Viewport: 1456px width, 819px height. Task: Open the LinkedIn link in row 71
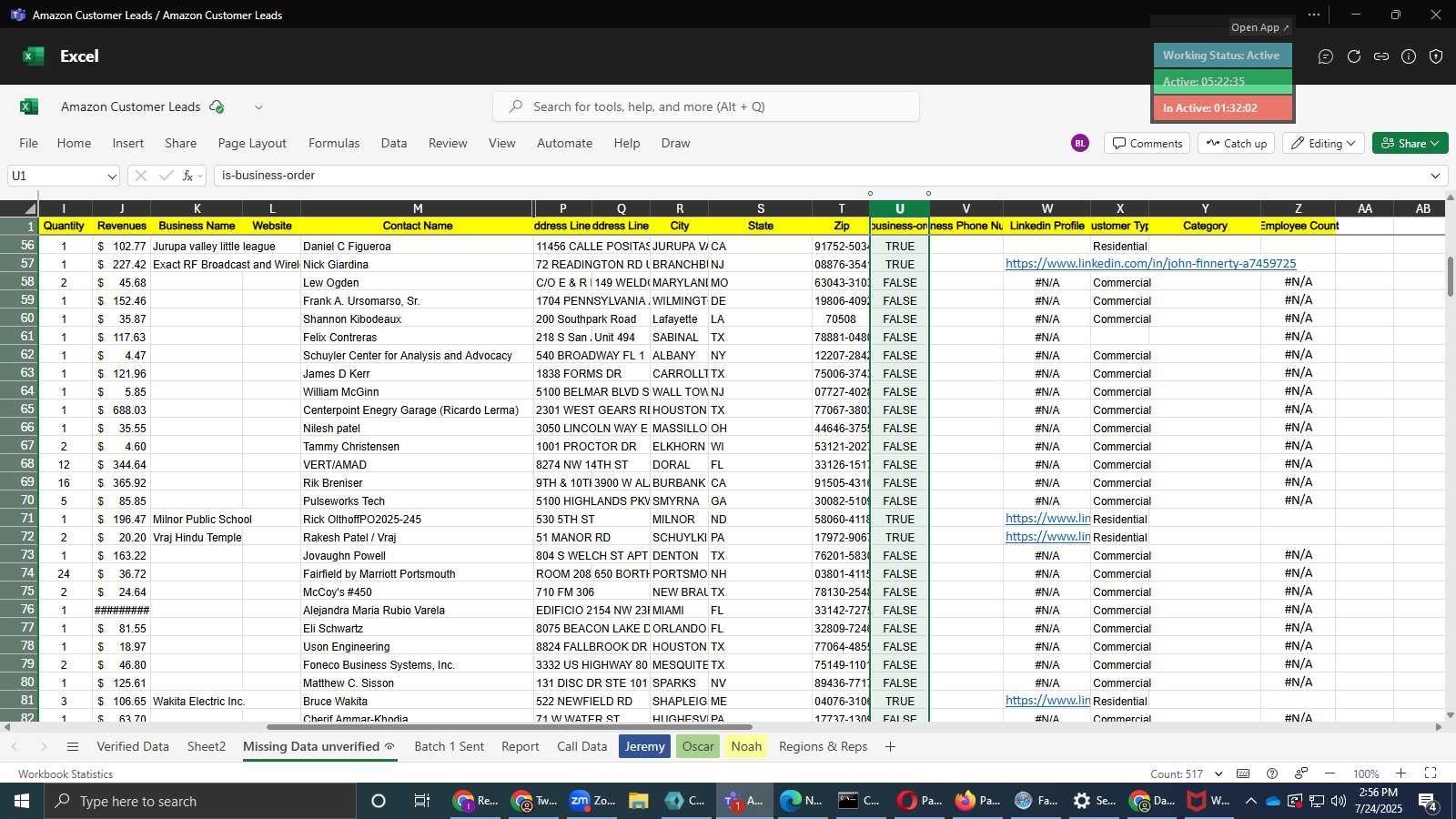1047,519
